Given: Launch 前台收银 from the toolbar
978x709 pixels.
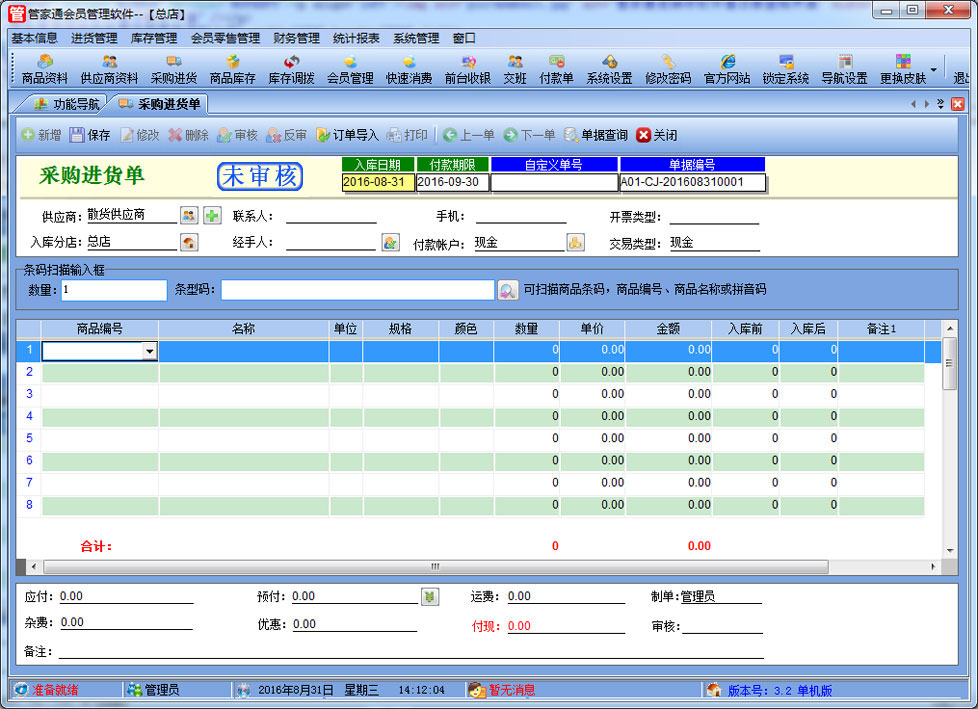Looking at the screenshot, I should click(467, 69).
